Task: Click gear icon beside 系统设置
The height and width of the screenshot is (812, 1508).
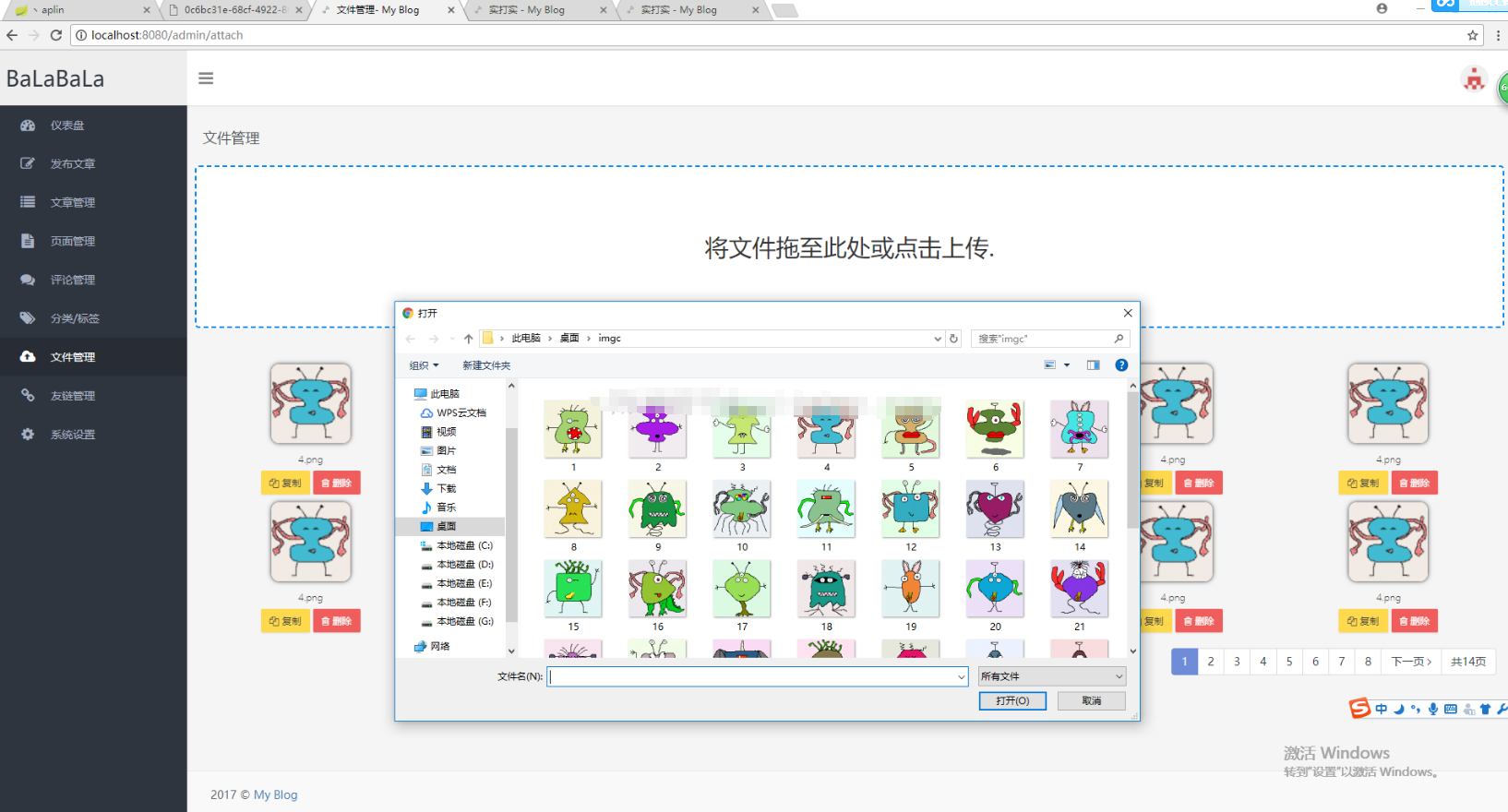Action: (x=28, y=435)
